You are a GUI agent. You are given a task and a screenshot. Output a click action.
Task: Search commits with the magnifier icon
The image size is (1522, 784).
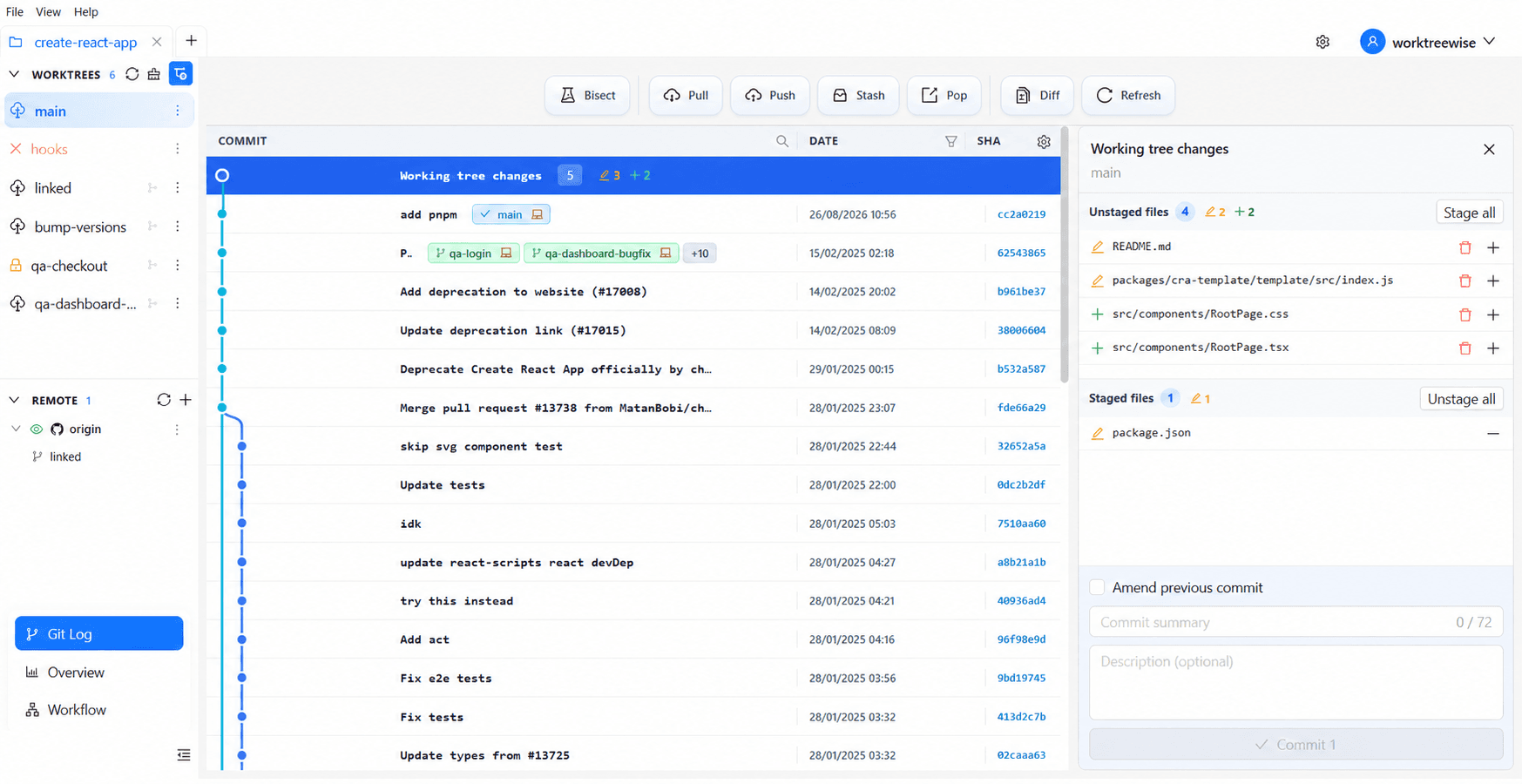[x=782, y=141]
